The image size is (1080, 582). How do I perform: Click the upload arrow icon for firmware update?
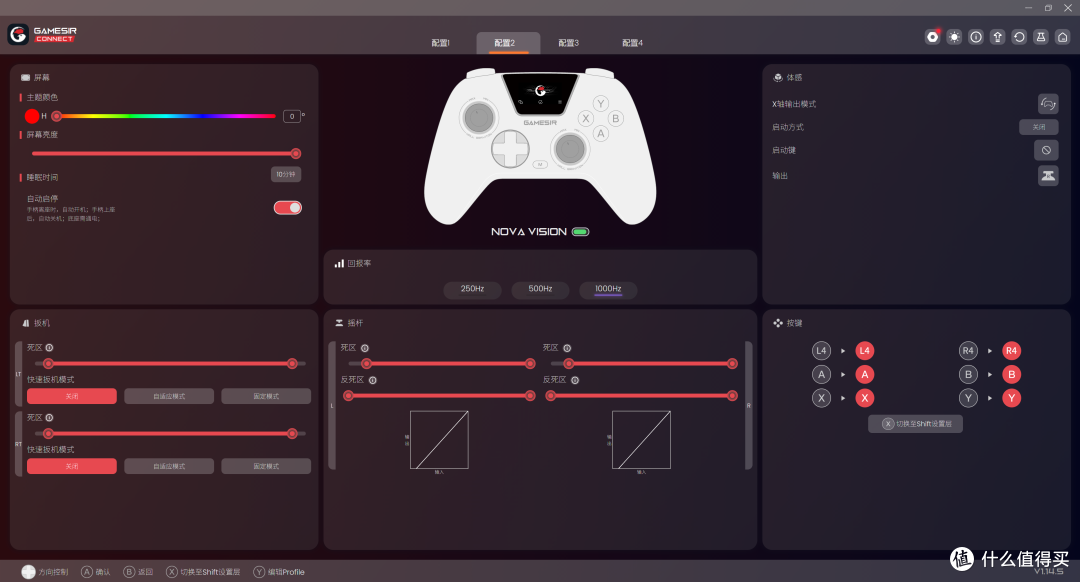[x=997, y=37]
